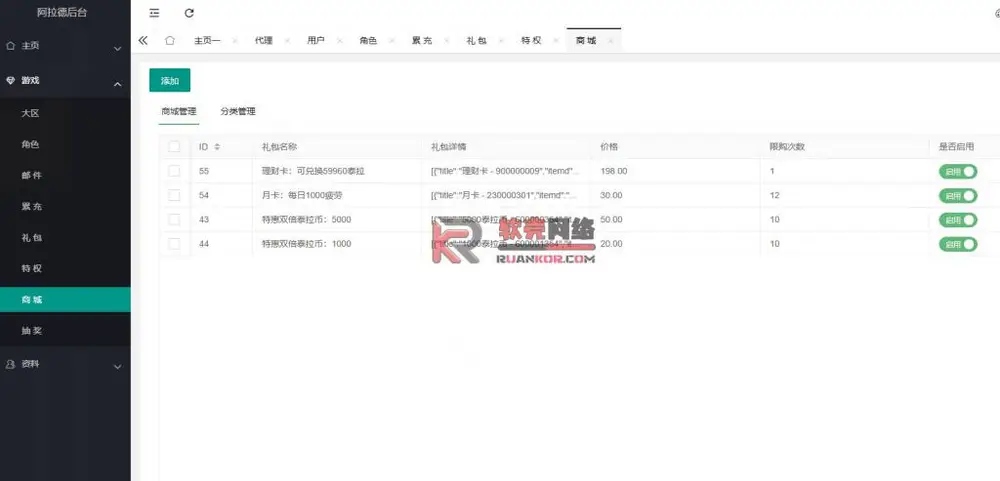Check the checkbox for row ID 43

coord(174,219)
